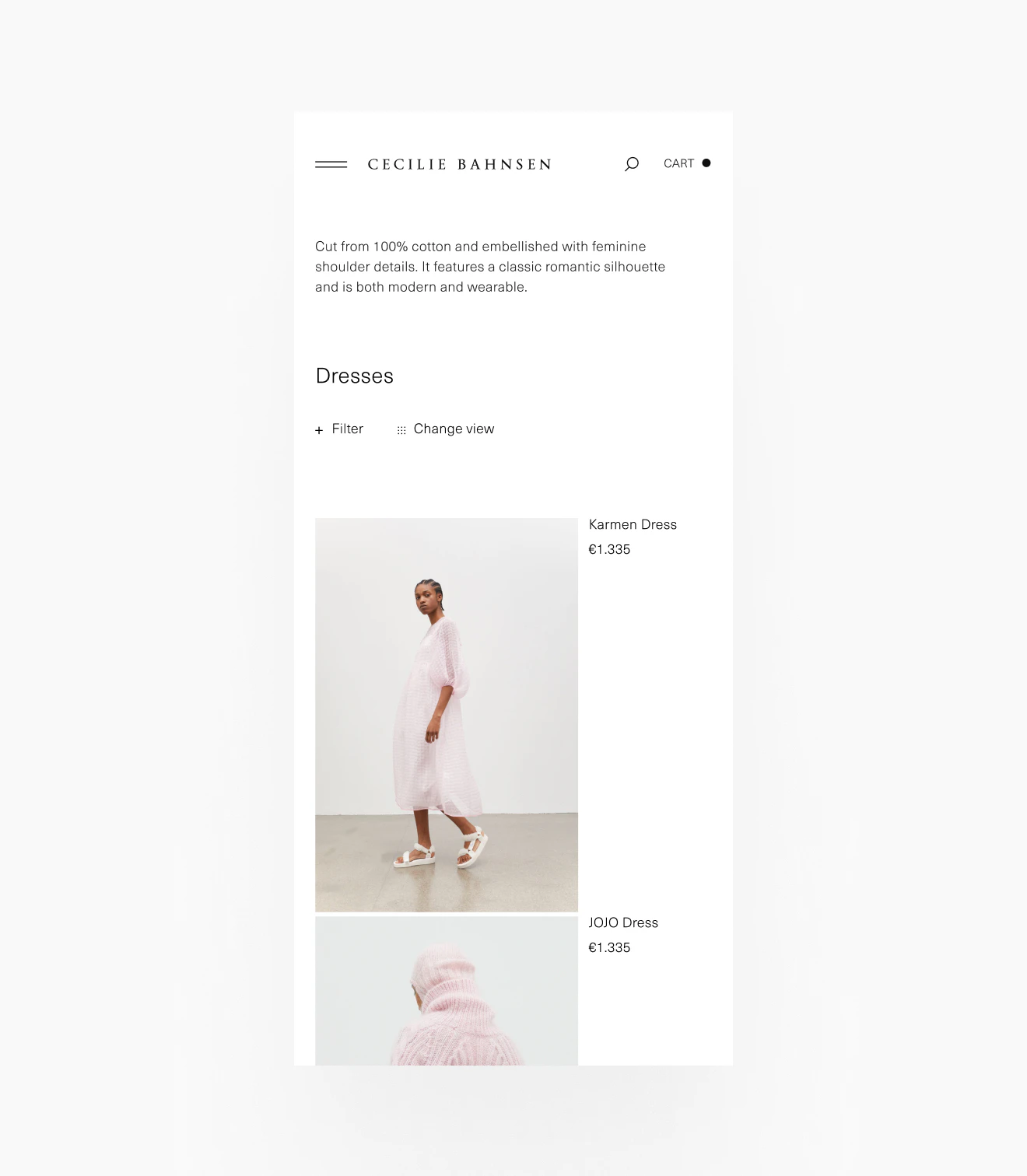Click the cotton description paragraph
Image resolution: width=1027 pixels, height=1176 pixels.
[x=490, y=267]
